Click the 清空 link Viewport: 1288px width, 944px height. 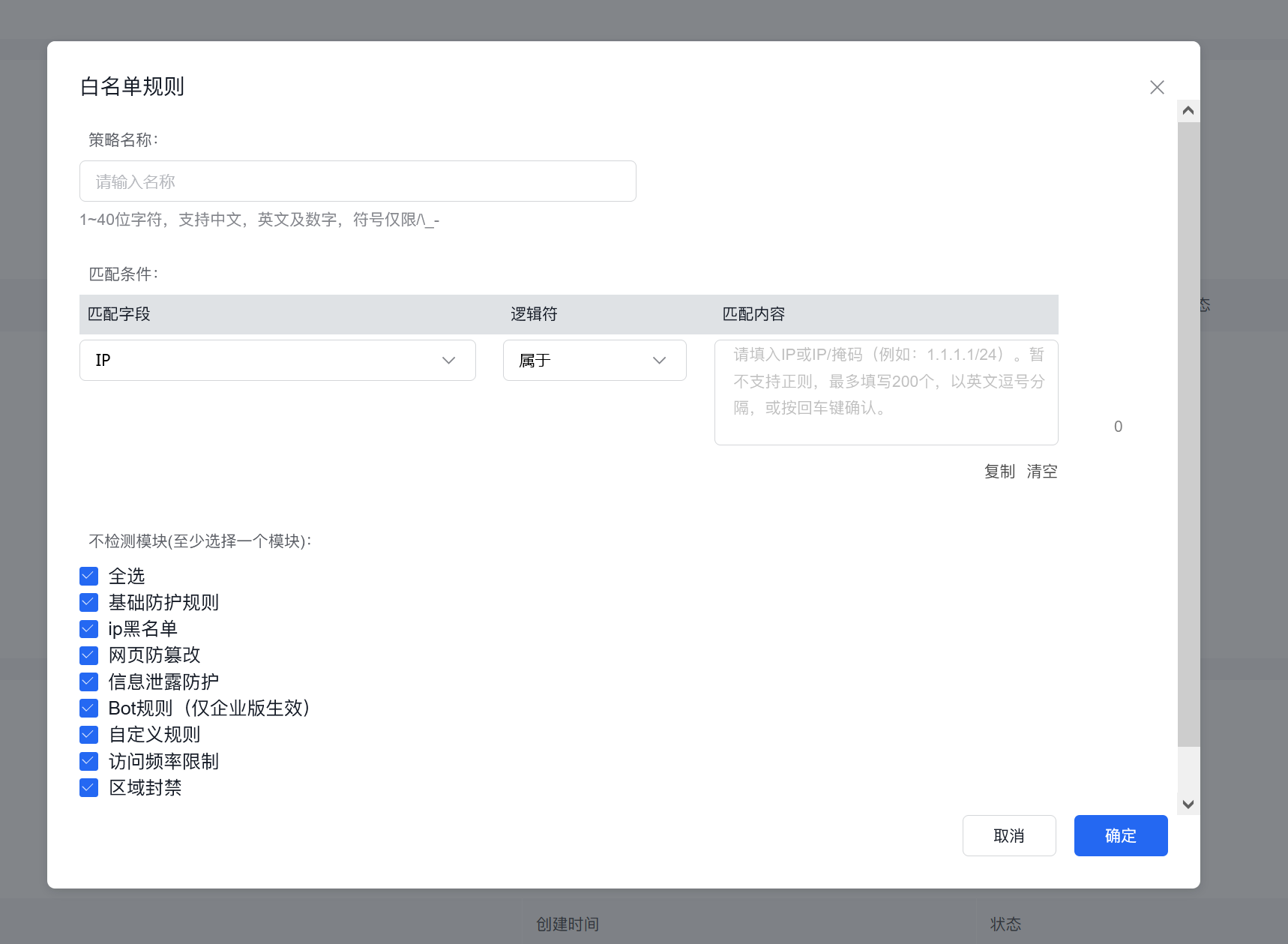(x=1041, y=471)
